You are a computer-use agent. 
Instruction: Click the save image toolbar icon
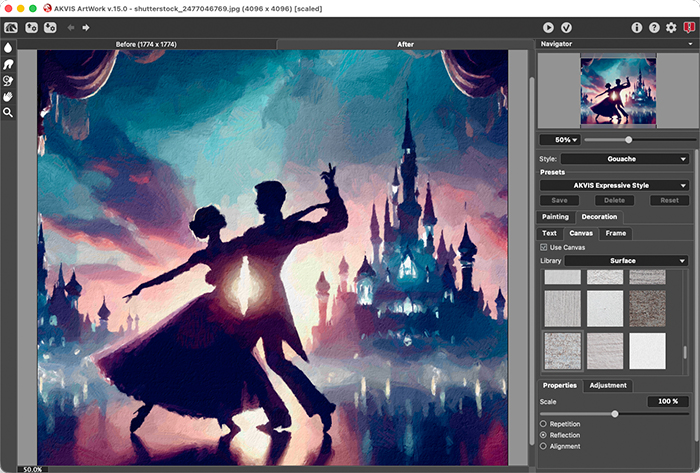pyautogui.click(x=50, y=28)
